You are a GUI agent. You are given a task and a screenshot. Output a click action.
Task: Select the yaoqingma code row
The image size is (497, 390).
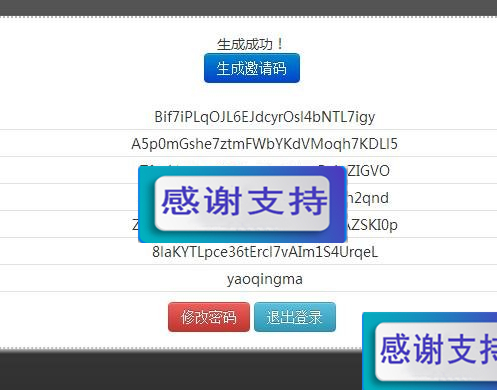tap(265, 279)
